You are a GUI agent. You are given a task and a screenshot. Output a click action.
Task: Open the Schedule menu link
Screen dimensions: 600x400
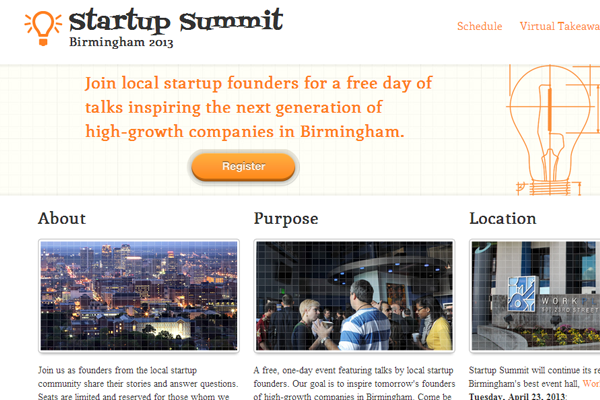click(479, 26)
